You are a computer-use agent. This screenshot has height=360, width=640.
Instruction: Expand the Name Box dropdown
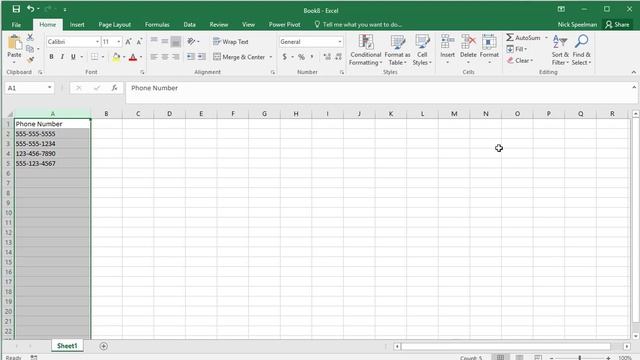click(x=49, y=88)
